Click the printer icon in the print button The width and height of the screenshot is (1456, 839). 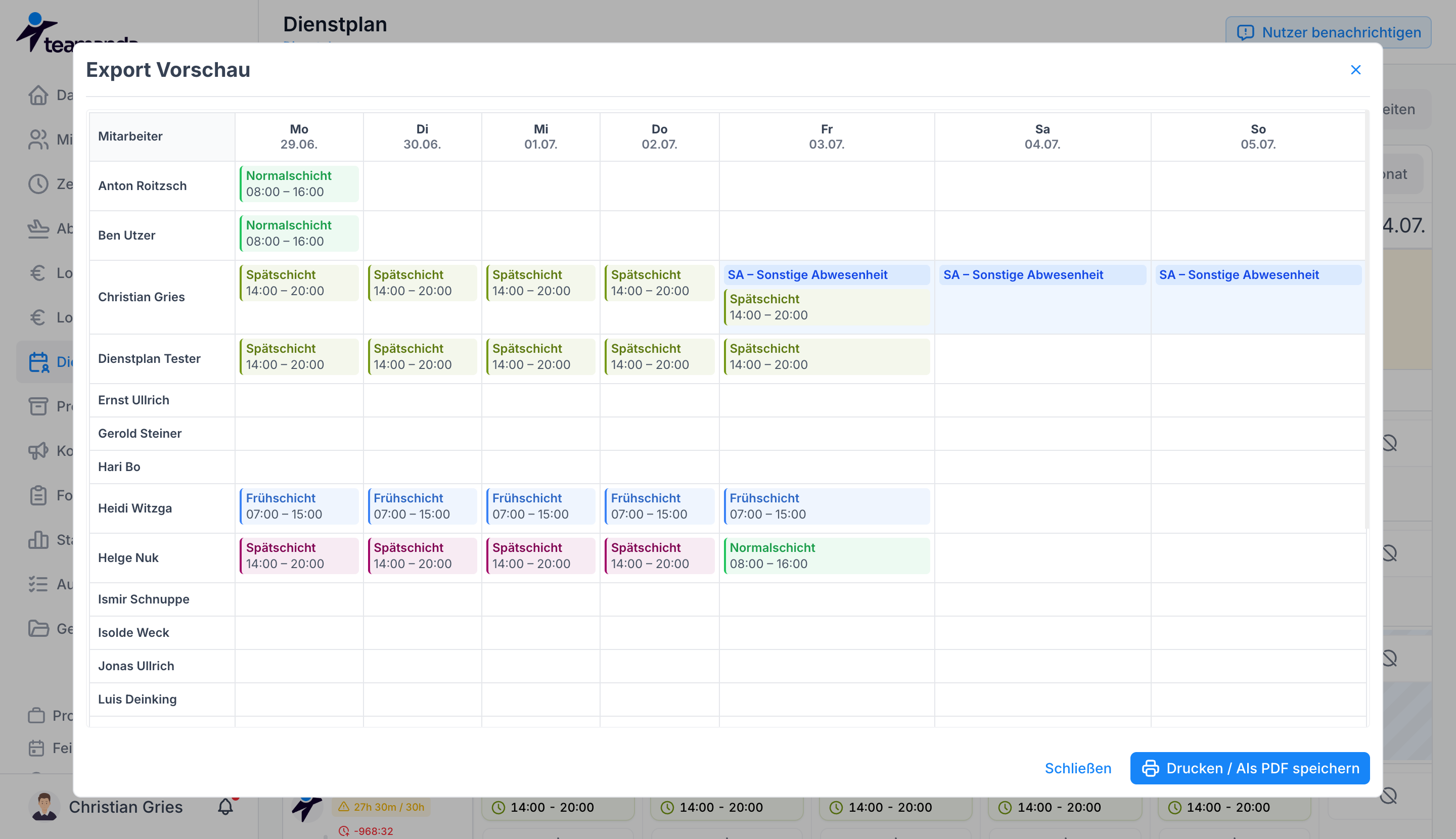[1151, 768]
